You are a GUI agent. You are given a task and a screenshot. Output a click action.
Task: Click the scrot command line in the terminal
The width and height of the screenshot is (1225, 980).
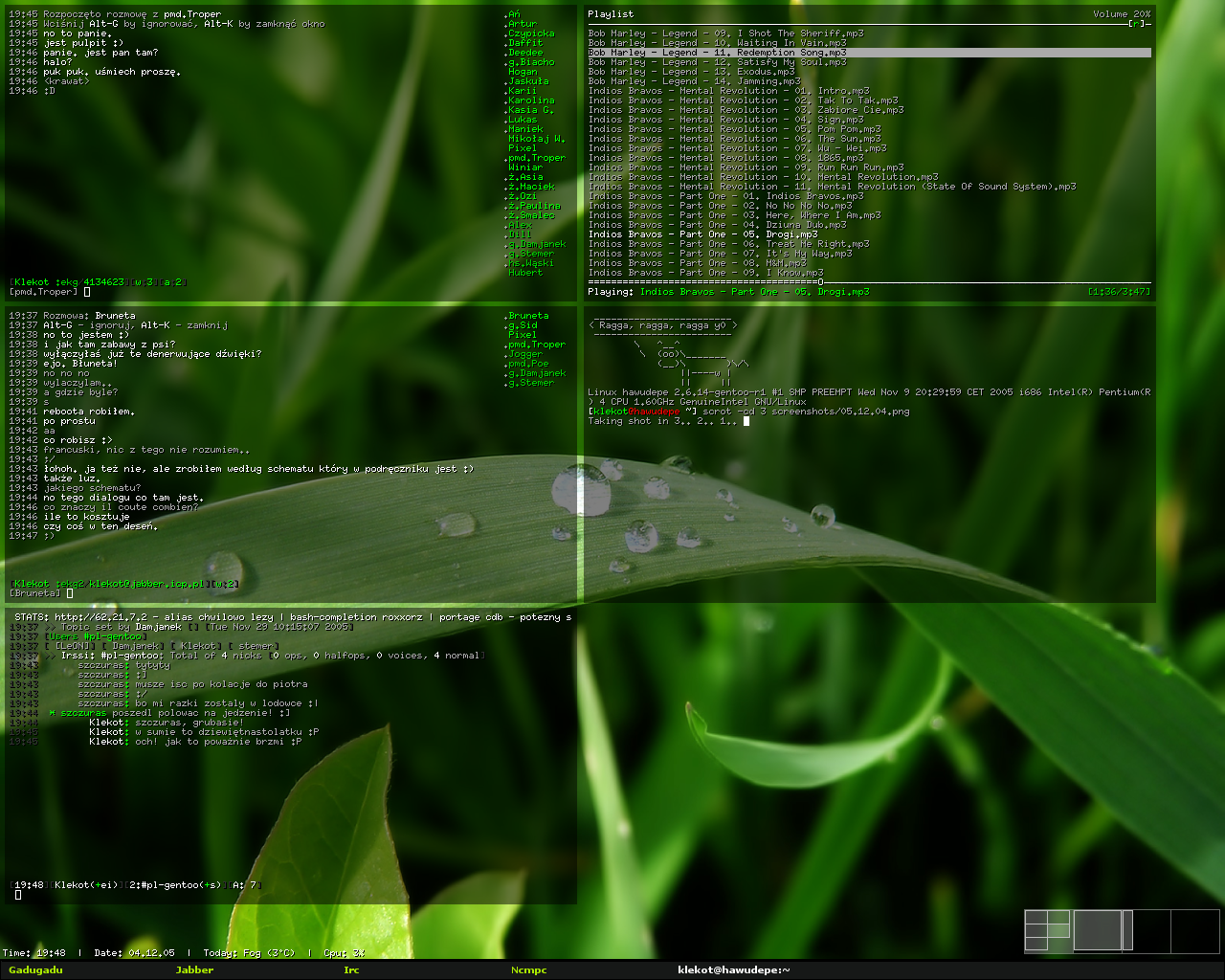click(x=748, y=412)
